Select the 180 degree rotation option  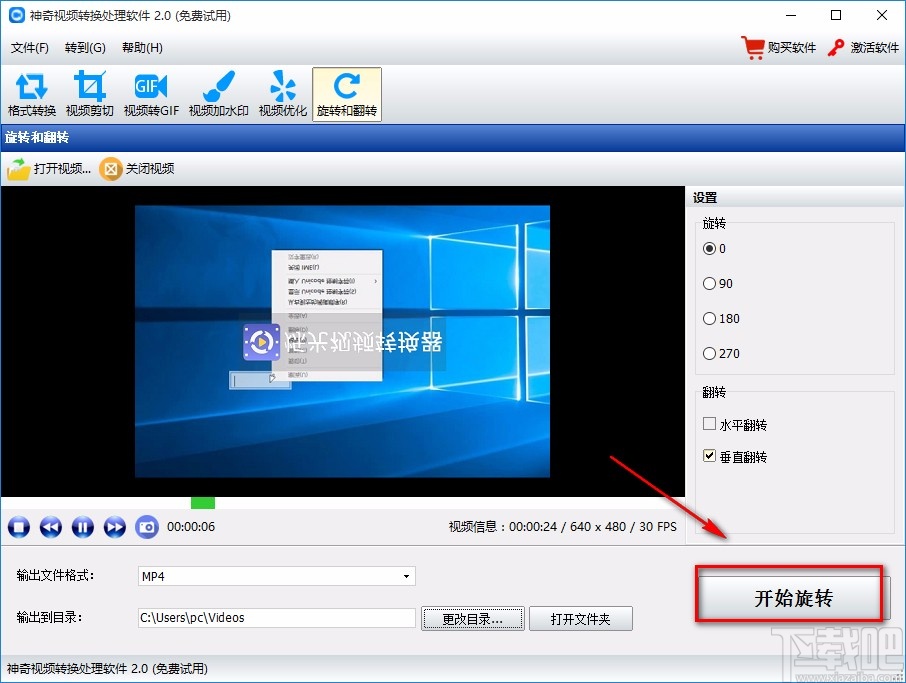click(709, 318)
